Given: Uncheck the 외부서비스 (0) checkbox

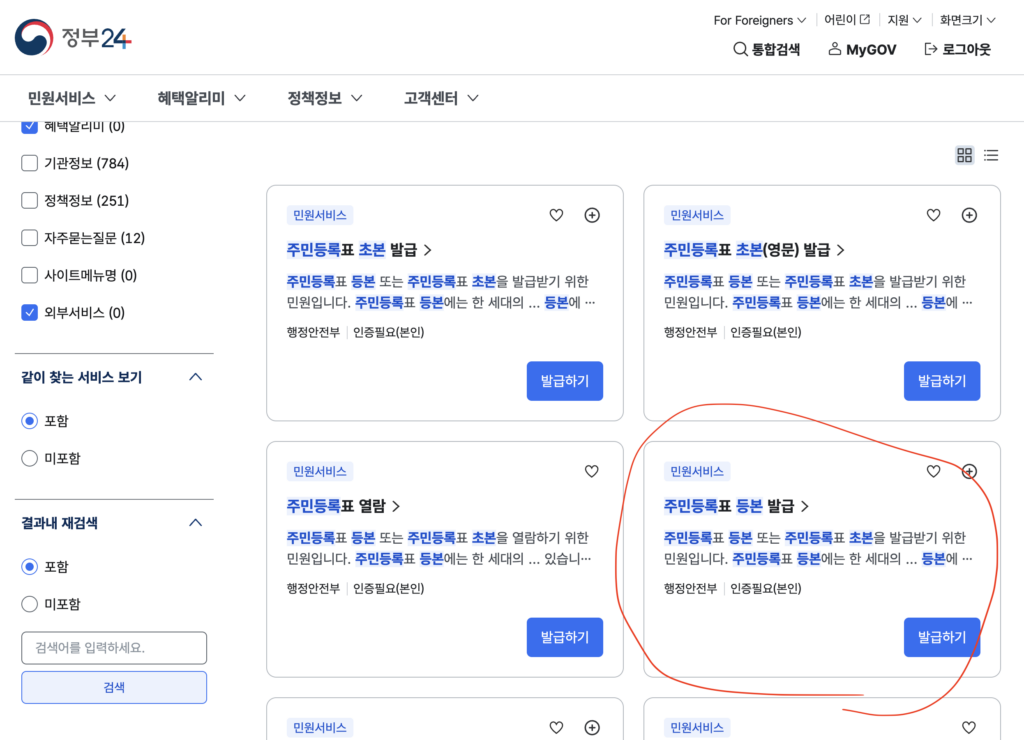Looking at the screenshot, I should click(x=30, y=313).
